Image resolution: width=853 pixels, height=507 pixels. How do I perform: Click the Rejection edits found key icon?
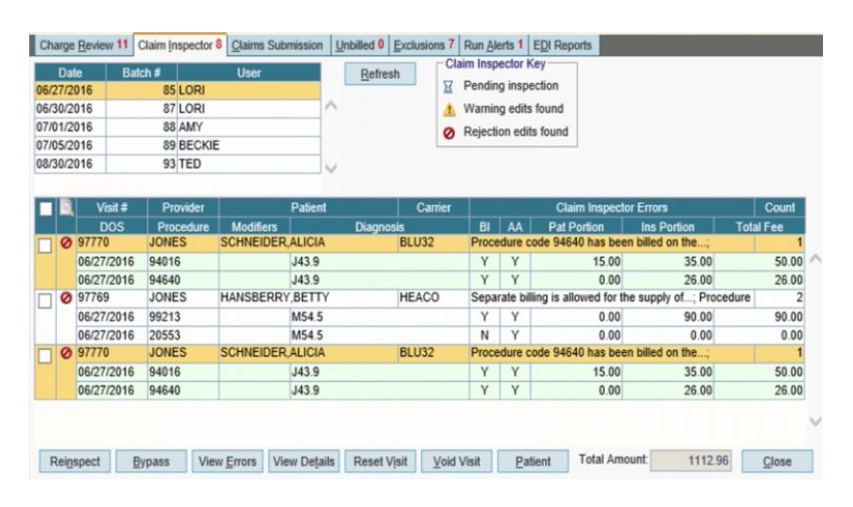pos(449,133)
